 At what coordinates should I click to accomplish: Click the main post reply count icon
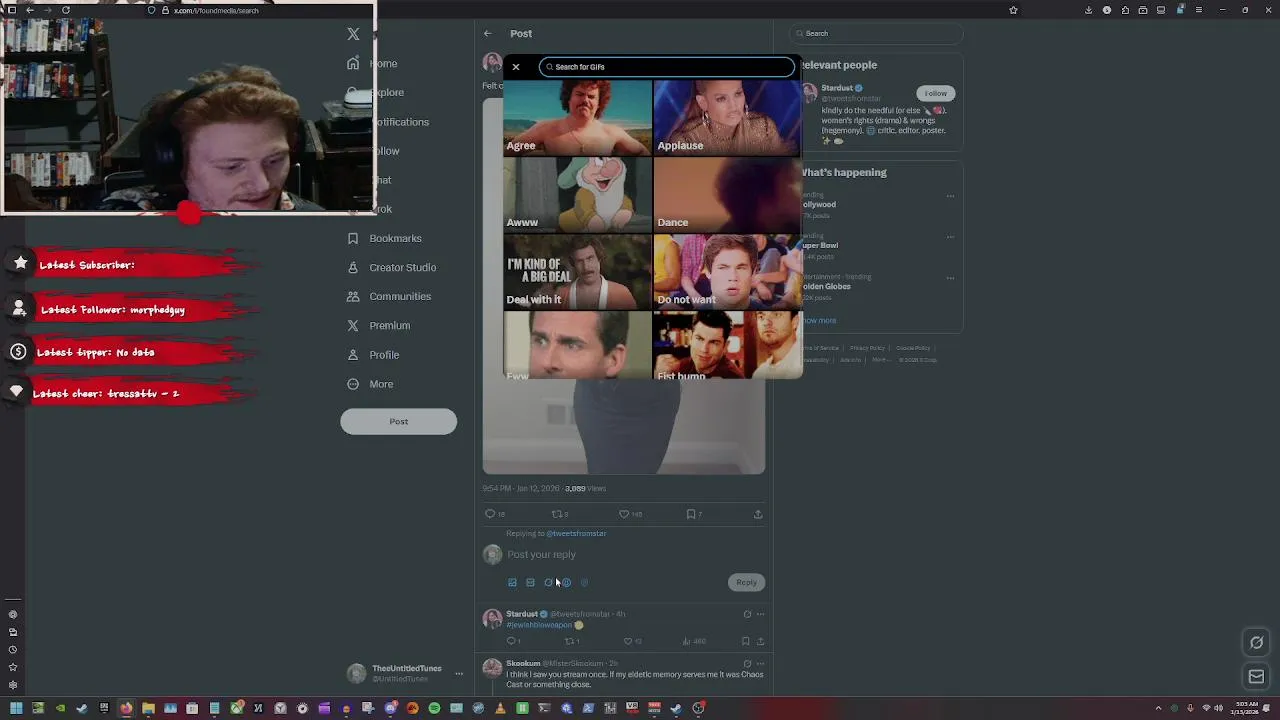tap(490, 514)
